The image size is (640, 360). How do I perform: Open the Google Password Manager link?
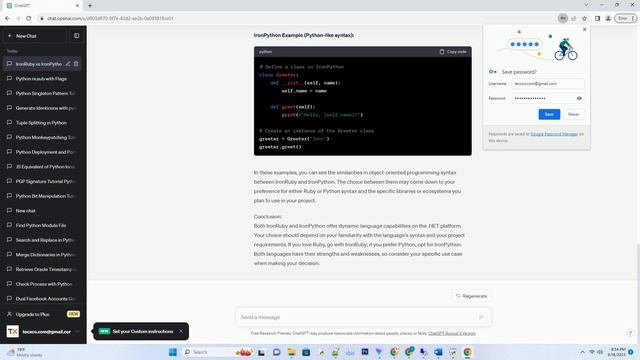click(x=554, y=134)
